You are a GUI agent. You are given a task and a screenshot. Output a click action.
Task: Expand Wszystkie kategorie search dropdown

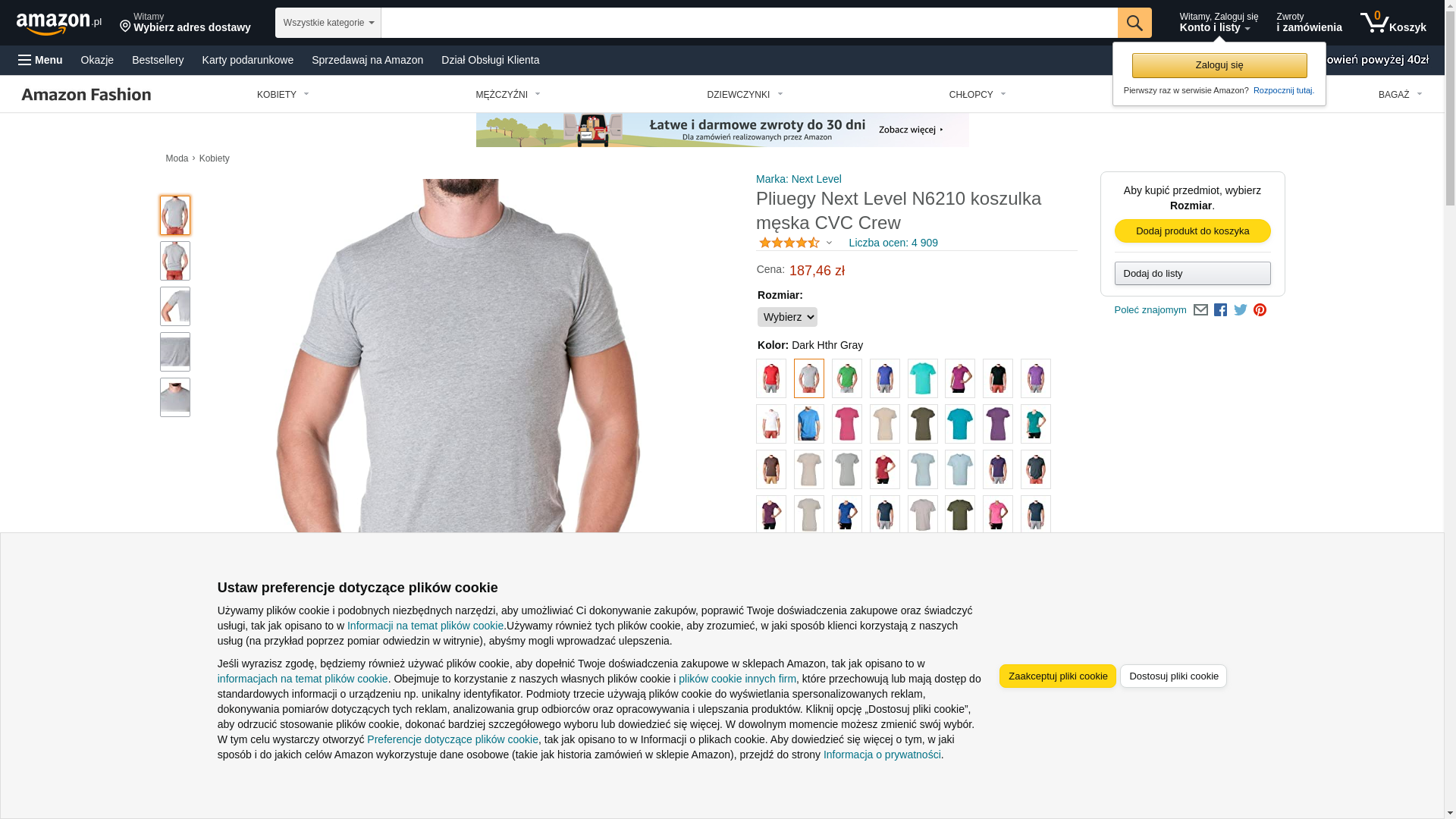[x=328, y=23]
